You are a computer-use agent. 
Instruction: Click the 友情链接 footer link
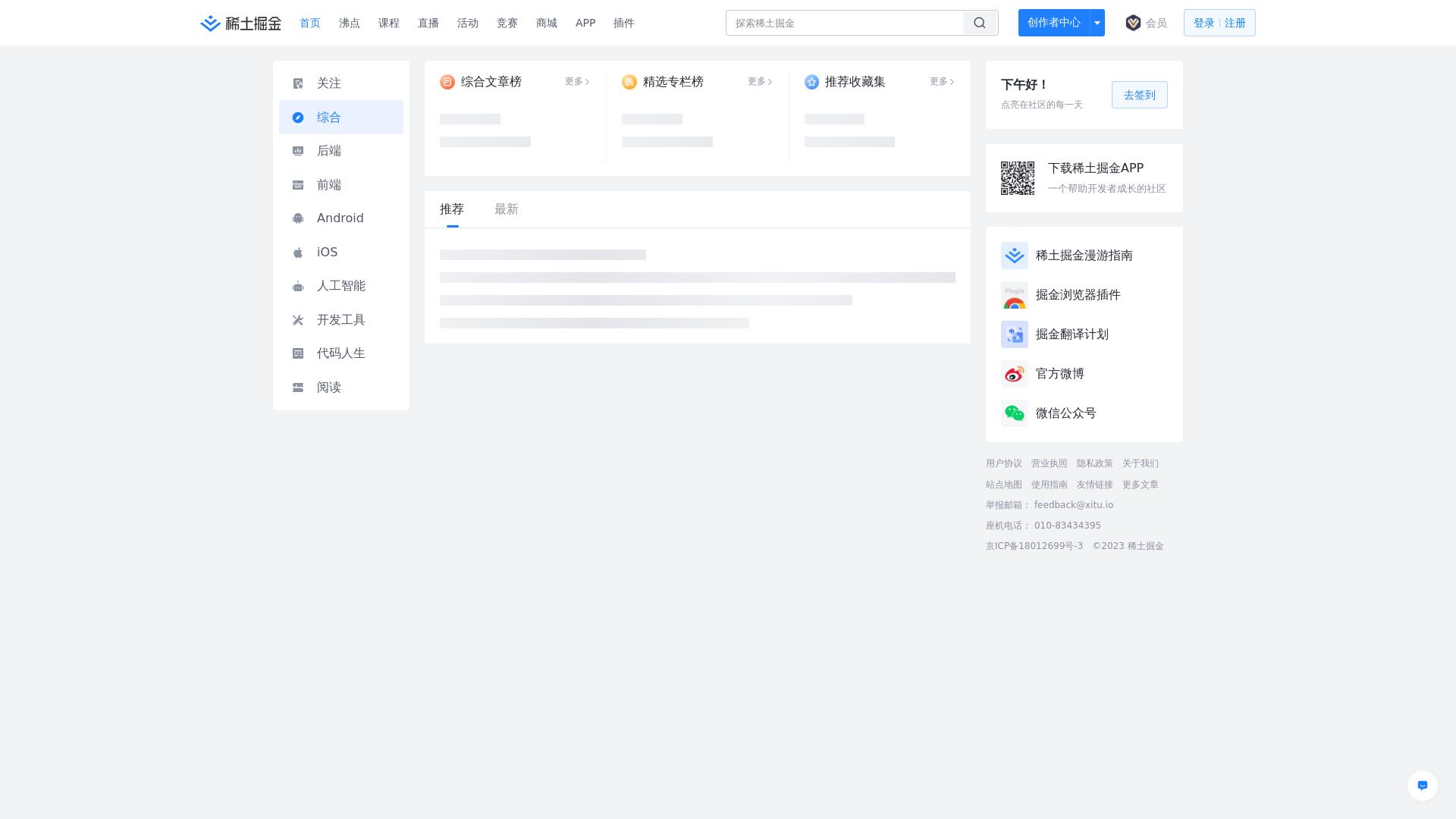(x=1095, y=485)
